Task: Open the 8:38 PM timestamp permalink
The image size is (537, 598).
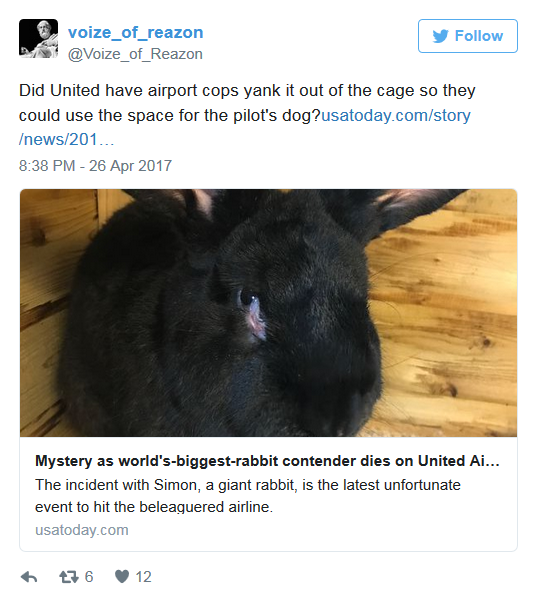Action: click(x=47, y=166)
